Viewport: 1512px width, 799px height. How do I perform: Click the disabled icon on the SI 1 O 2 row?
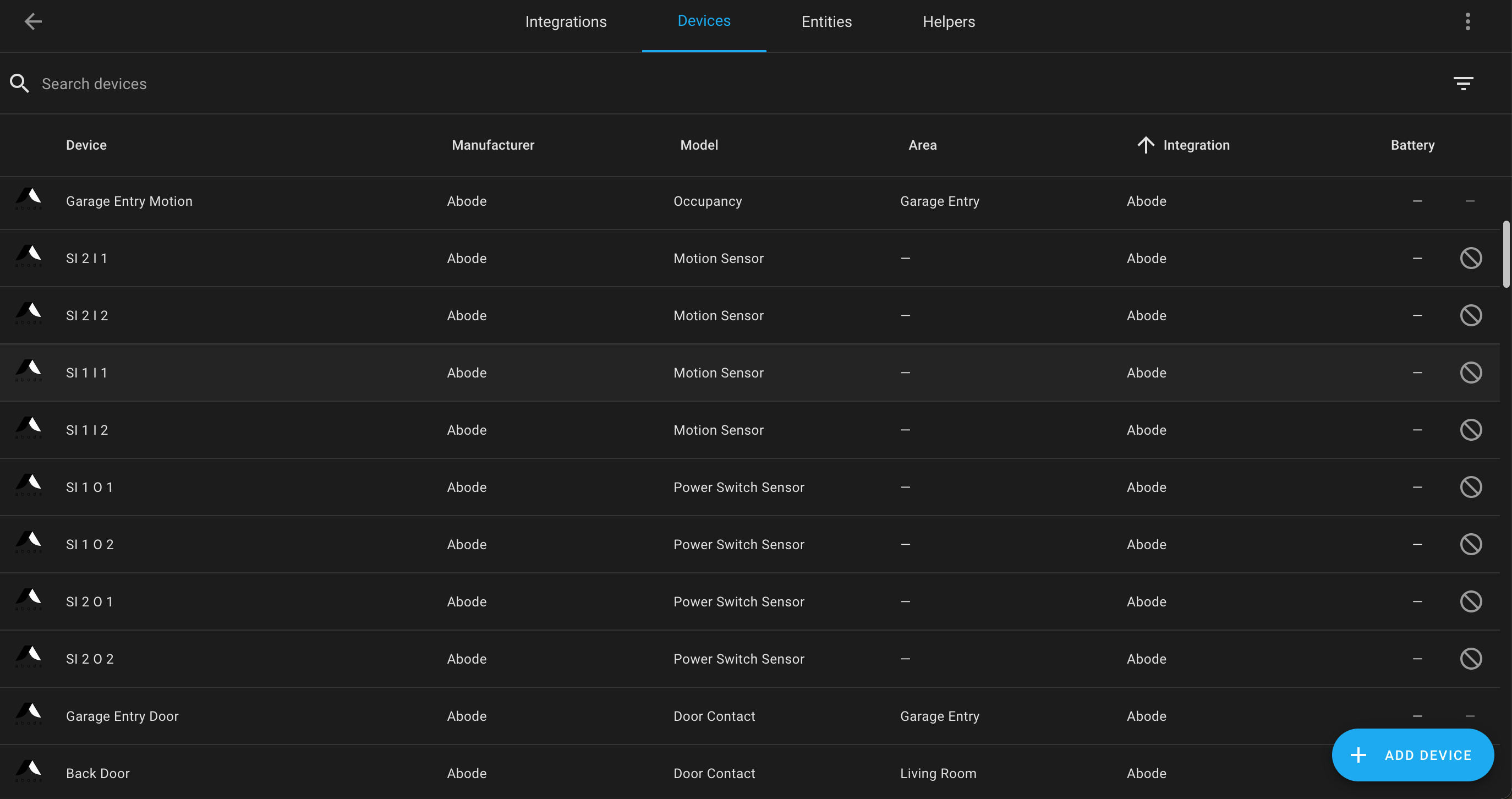click(x=1470, y=544)
